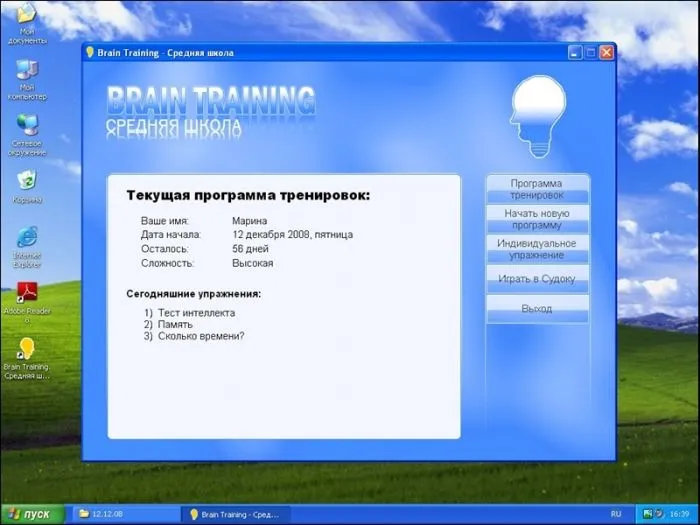Viewport: 700px width, 525px height.
Task: Maximize the Brain Training window
Action: click(x=591, y=53)
